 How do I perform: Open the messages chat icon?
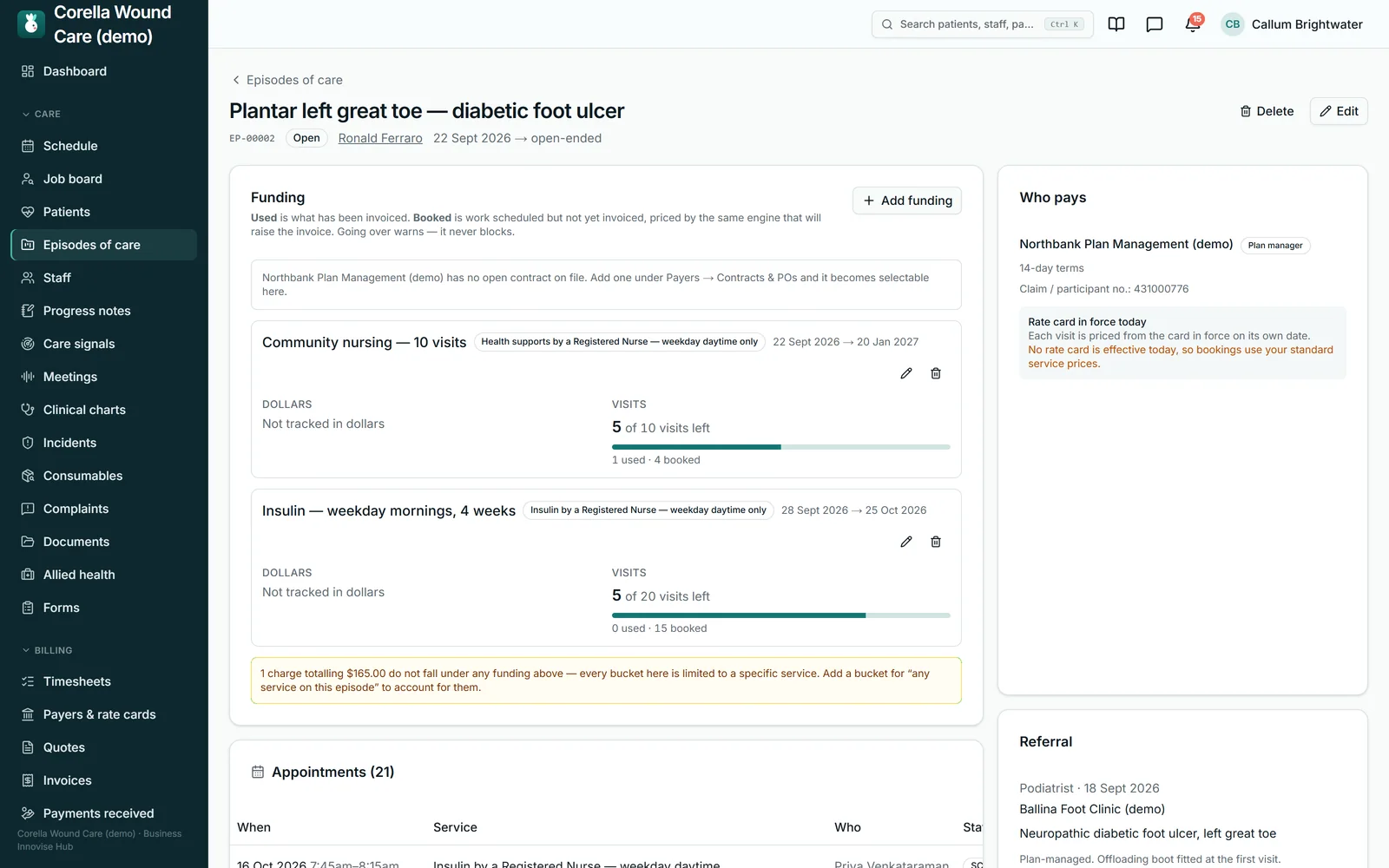[1155, 24]
